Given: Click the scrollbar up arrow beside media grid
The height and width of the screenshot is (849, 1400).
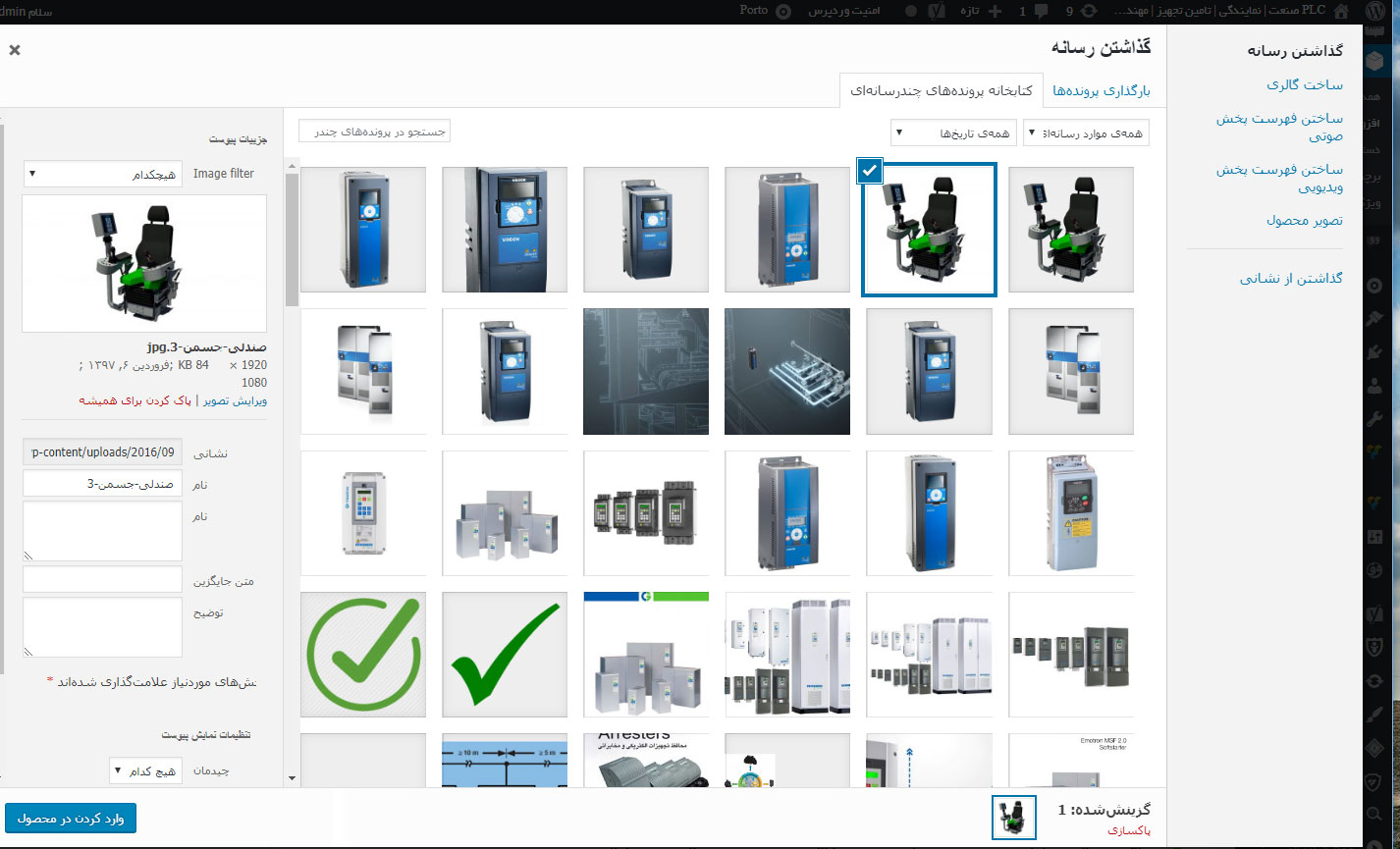Looking at the screenshot, I should (292, 165).
